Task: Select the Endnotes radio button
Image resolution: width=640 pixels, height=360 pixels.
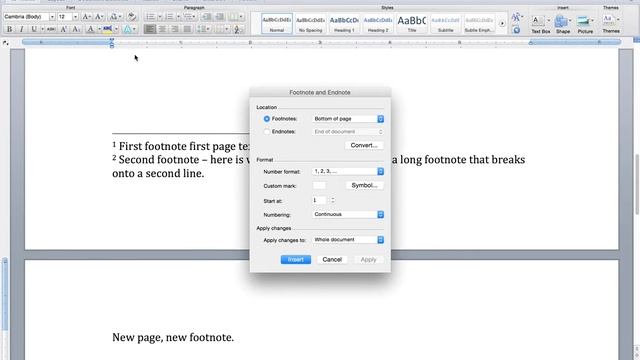Action: click(267, 132)
